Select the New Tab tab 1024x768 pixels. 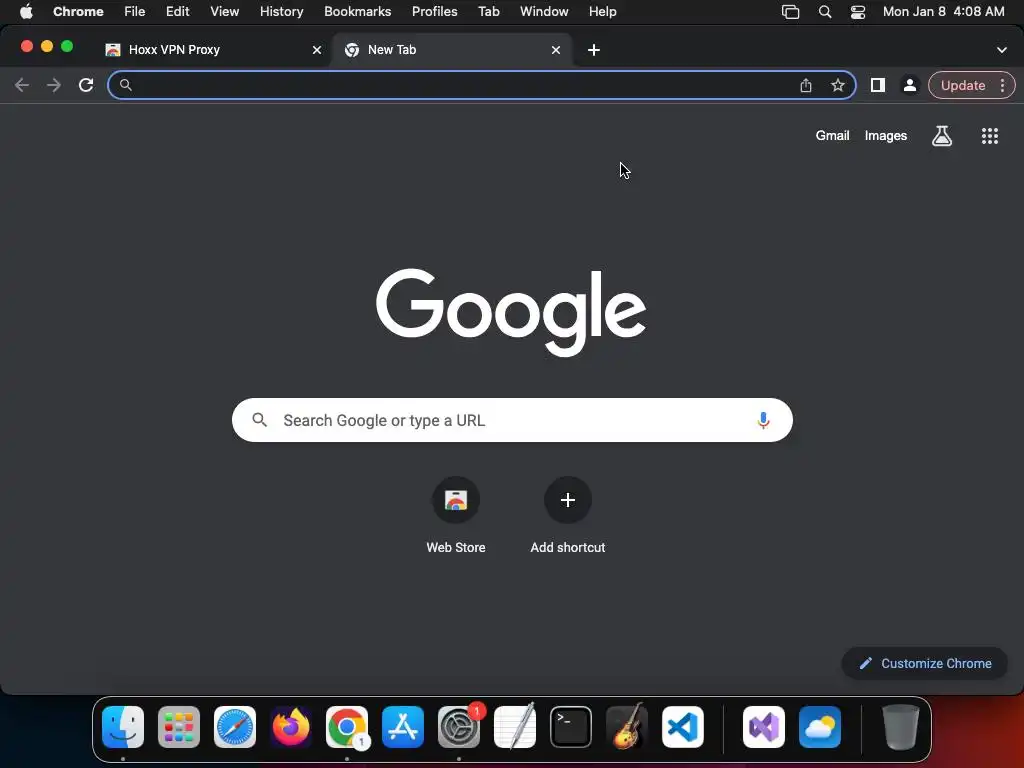[x=451, y=50]
